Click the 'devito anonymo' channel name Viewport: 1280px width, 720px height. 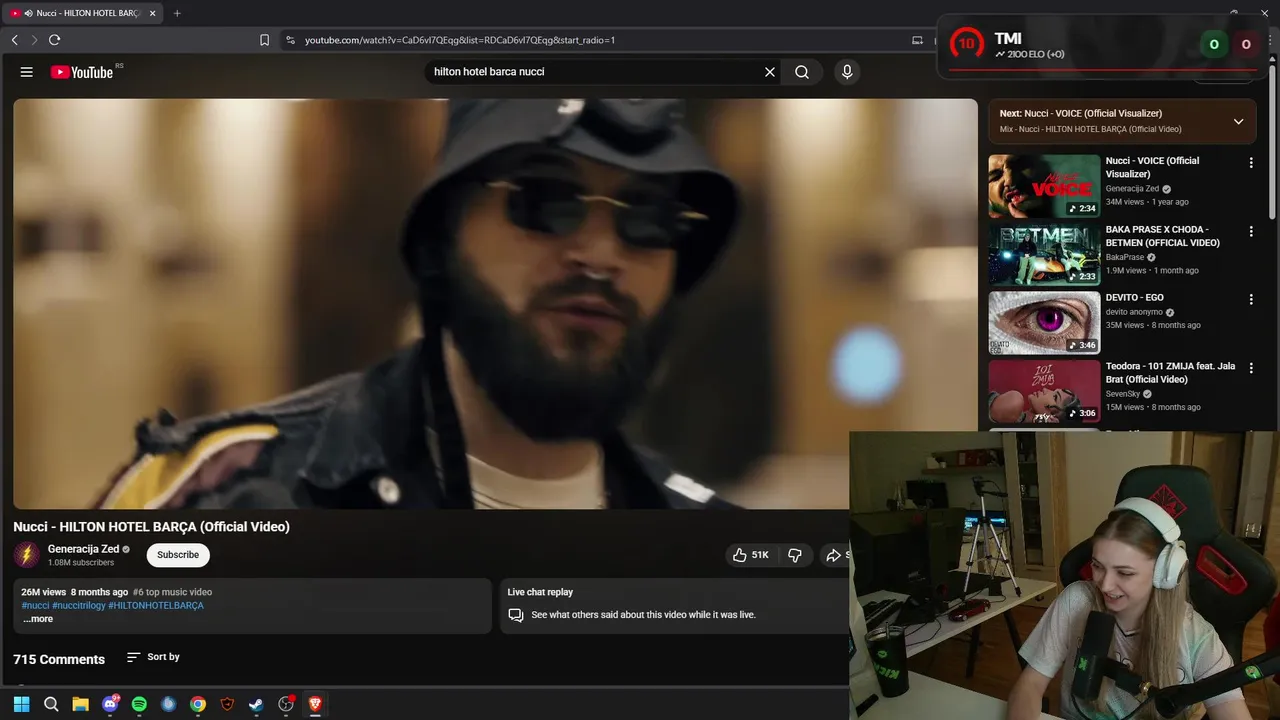(x=1134, y=312)
